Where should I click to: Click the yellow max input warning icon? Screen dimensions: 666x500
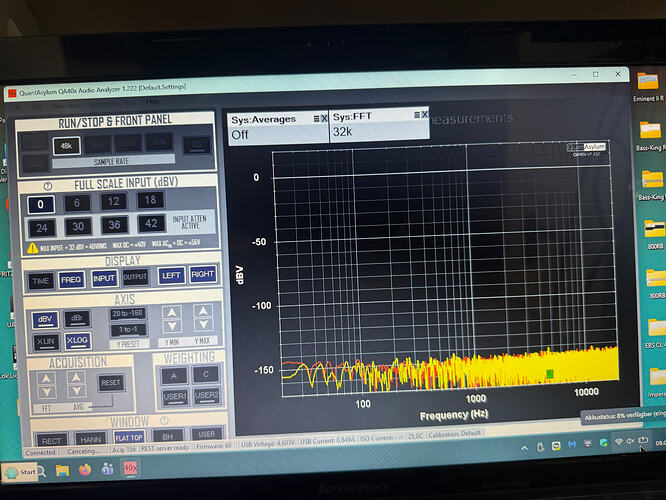click(32, 248)
